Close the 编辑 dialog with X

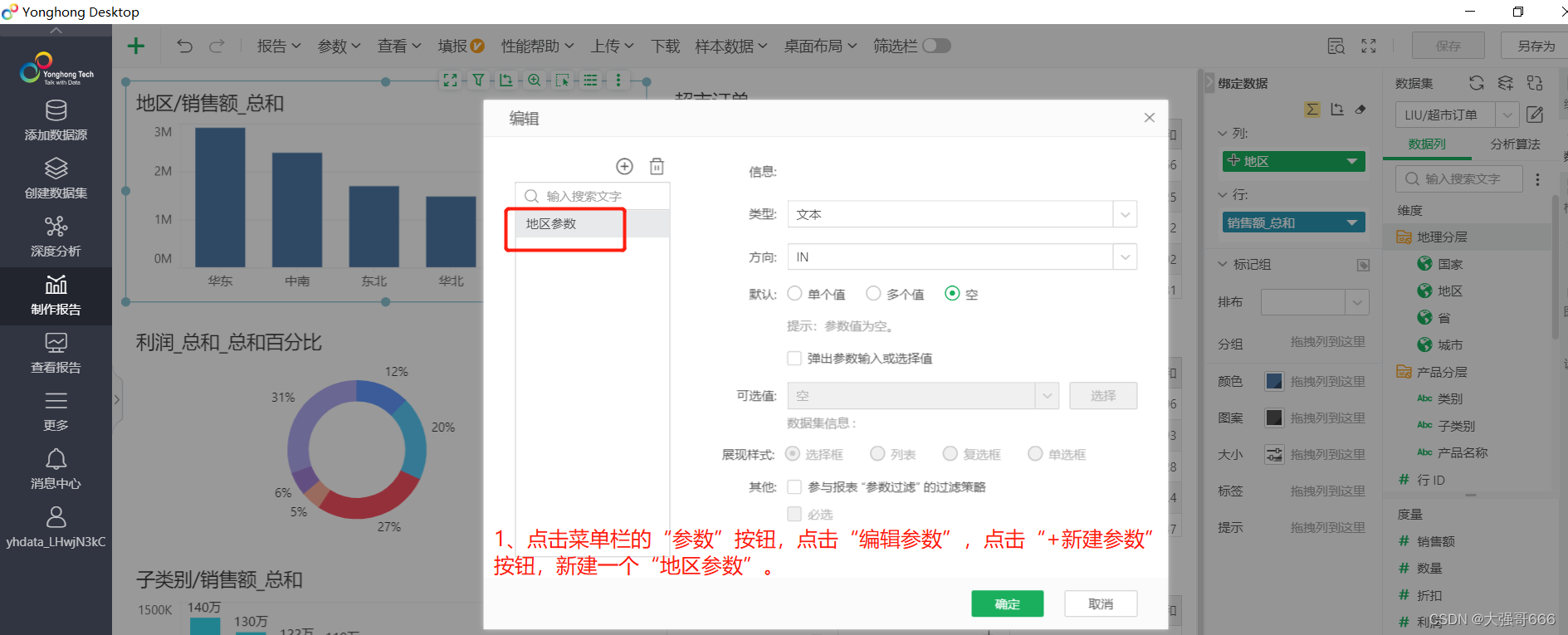(1149, 118)
